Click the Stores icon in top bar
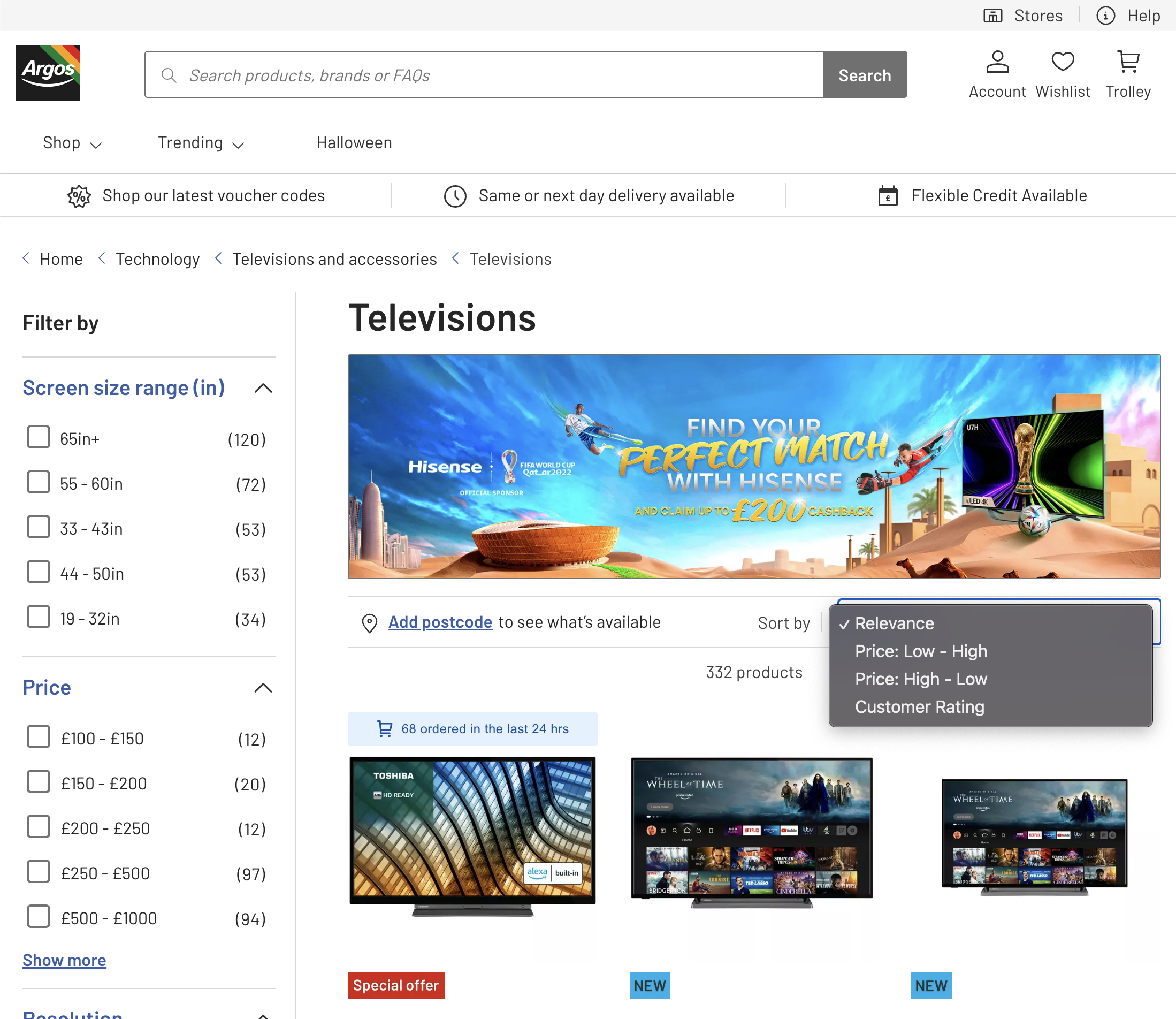1176x1019 pixels. 992,16
